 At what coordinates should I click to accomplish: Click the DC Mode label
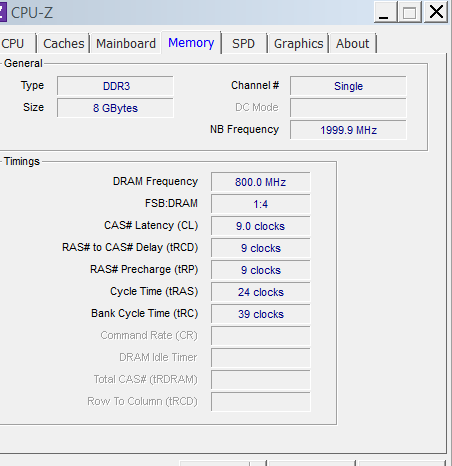coord(257,107)
